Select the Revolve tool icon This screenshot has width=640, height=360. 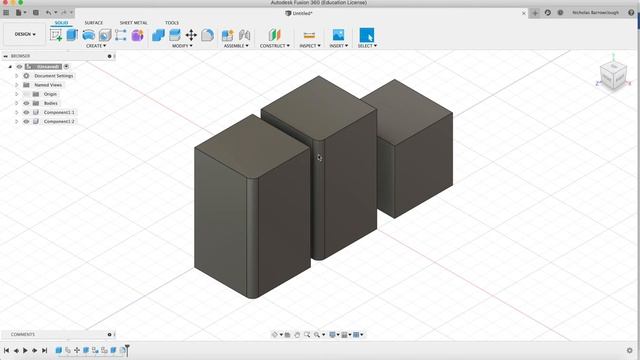coord(89,35)
